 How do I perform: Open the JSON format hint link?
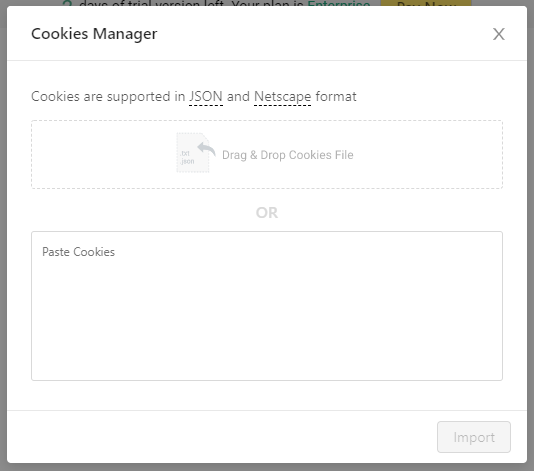click(x=206, y=96)
